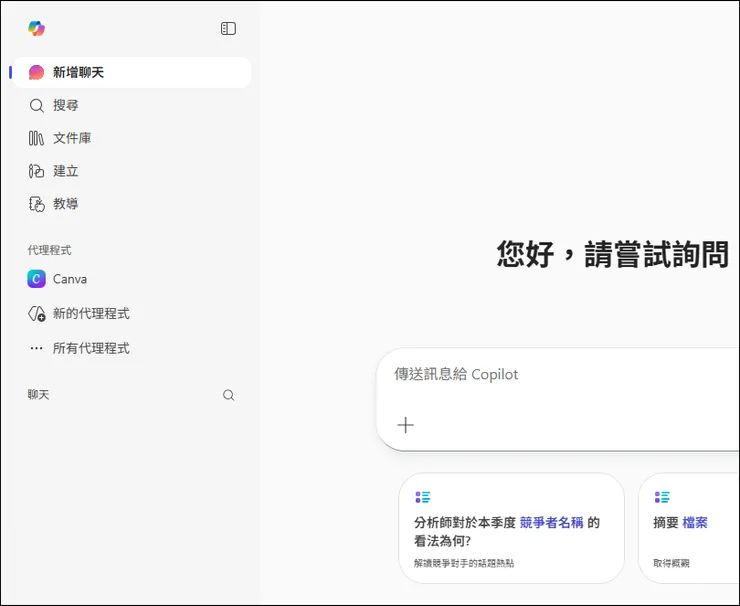Click the Copilot logo icon
This screenshot has width=740, height=606.
[36, 28]
